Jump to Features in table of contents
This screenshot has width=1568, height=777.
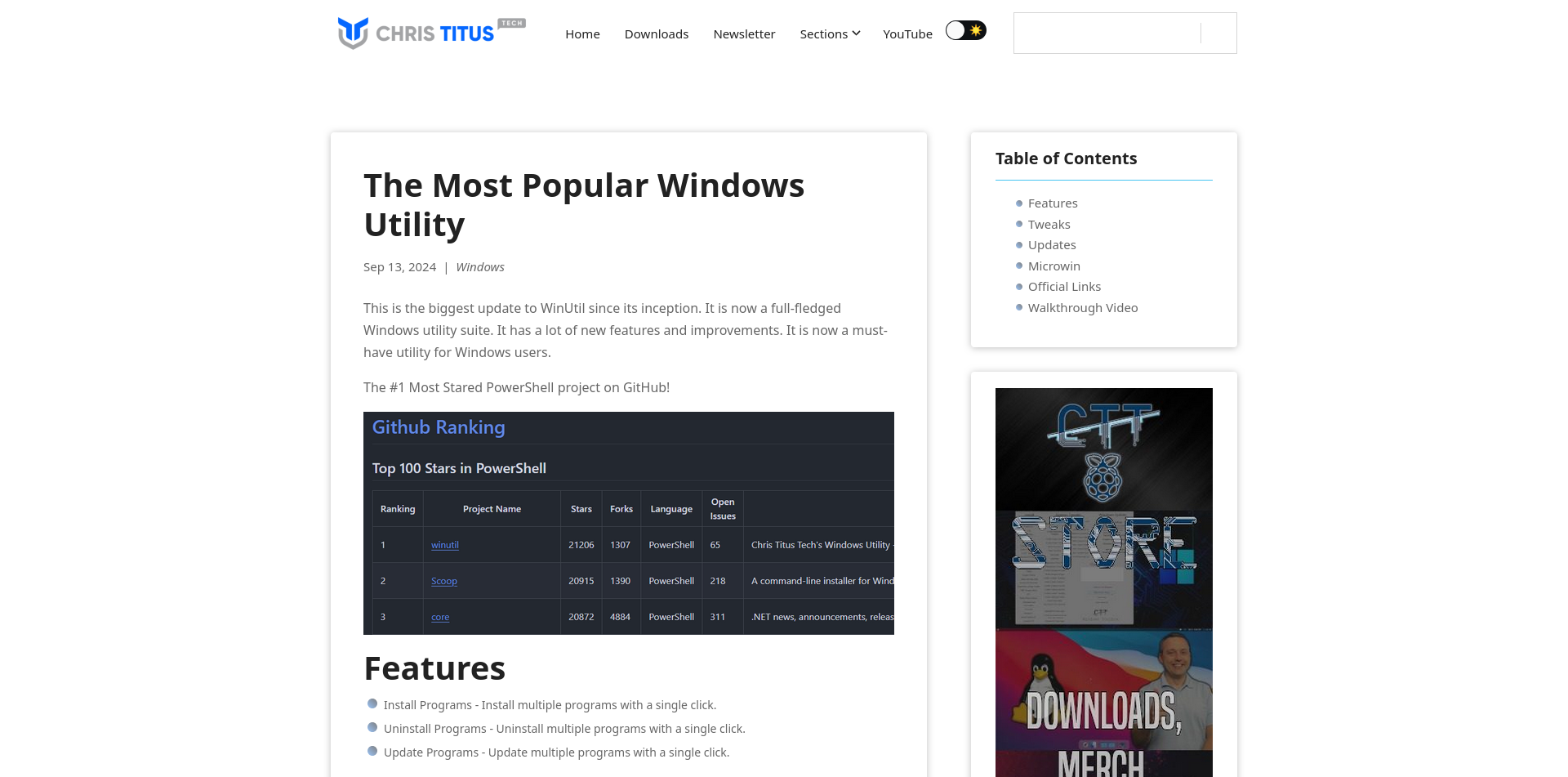1053,203
